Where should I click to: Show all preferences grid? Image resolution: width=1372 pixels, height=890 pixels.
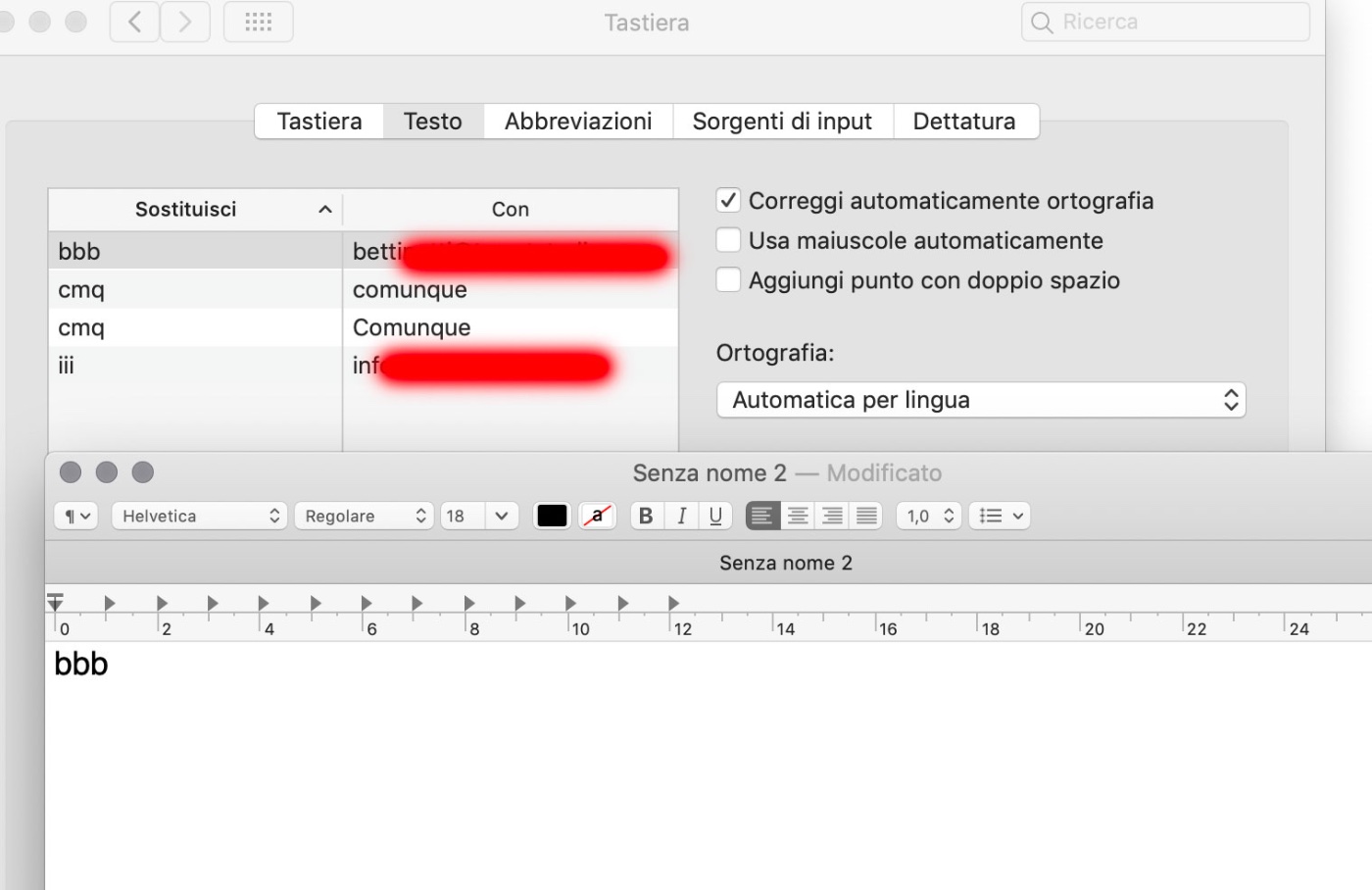pos(259,22)
